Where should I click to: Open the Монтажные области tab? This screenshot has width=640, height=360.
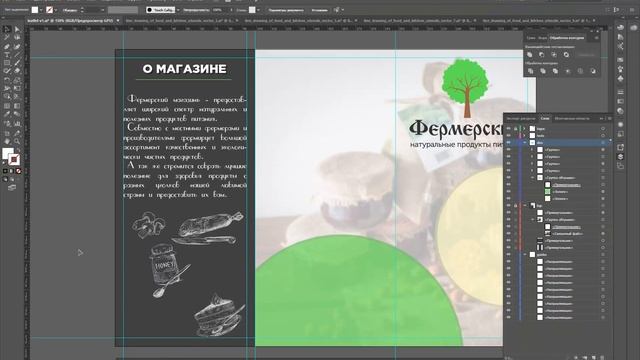(572, 118)
